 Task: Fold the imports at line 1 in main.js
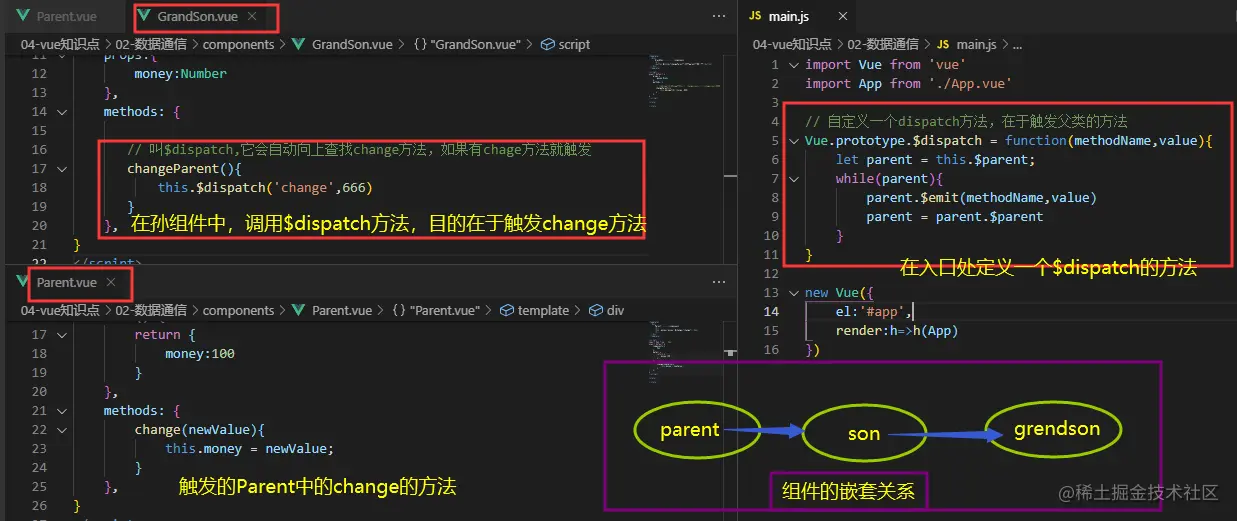pyautogui.click(x=794, y=65)
